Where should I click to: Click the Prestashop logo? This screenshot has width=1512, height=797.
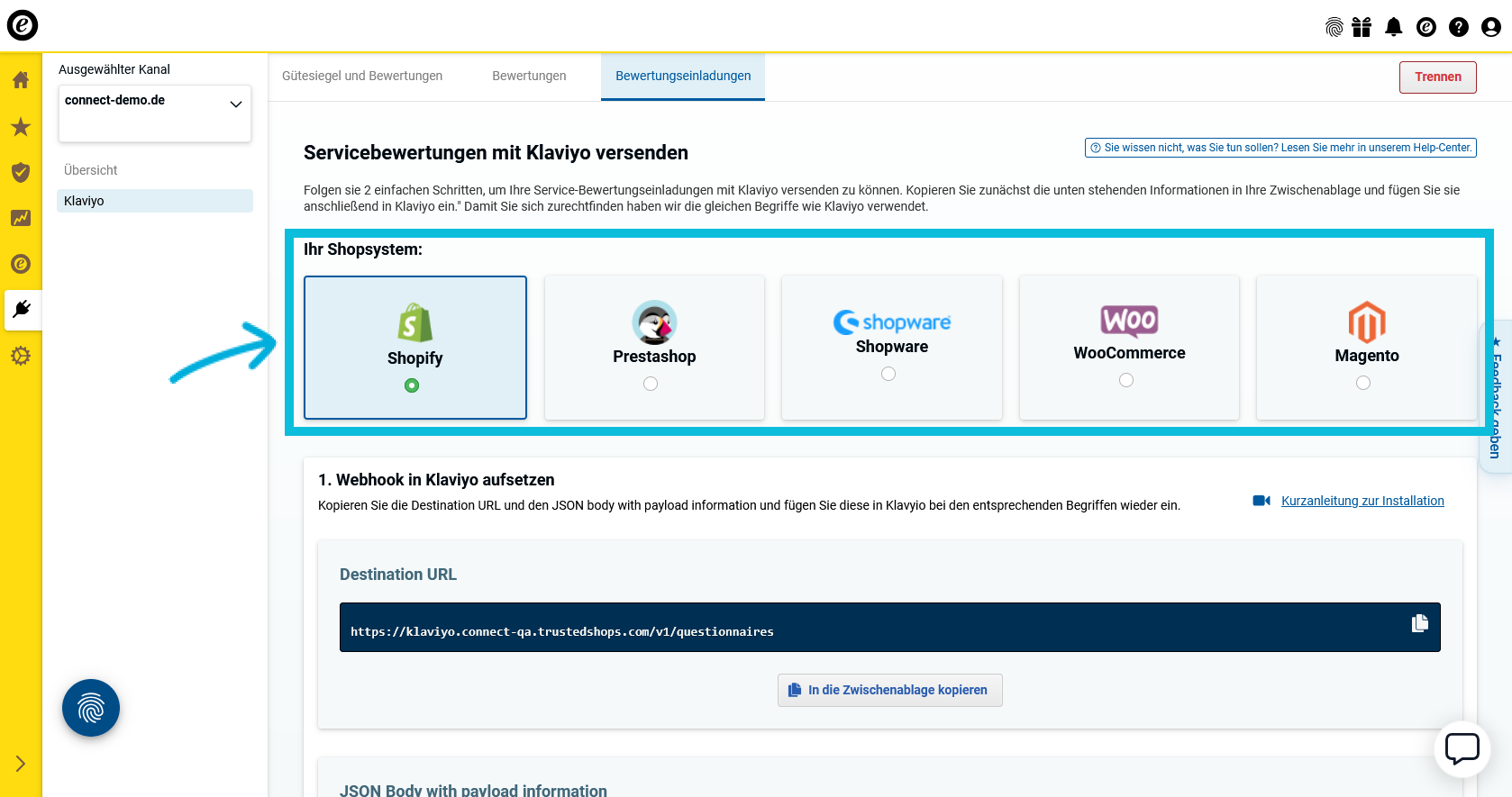[654, 322]
